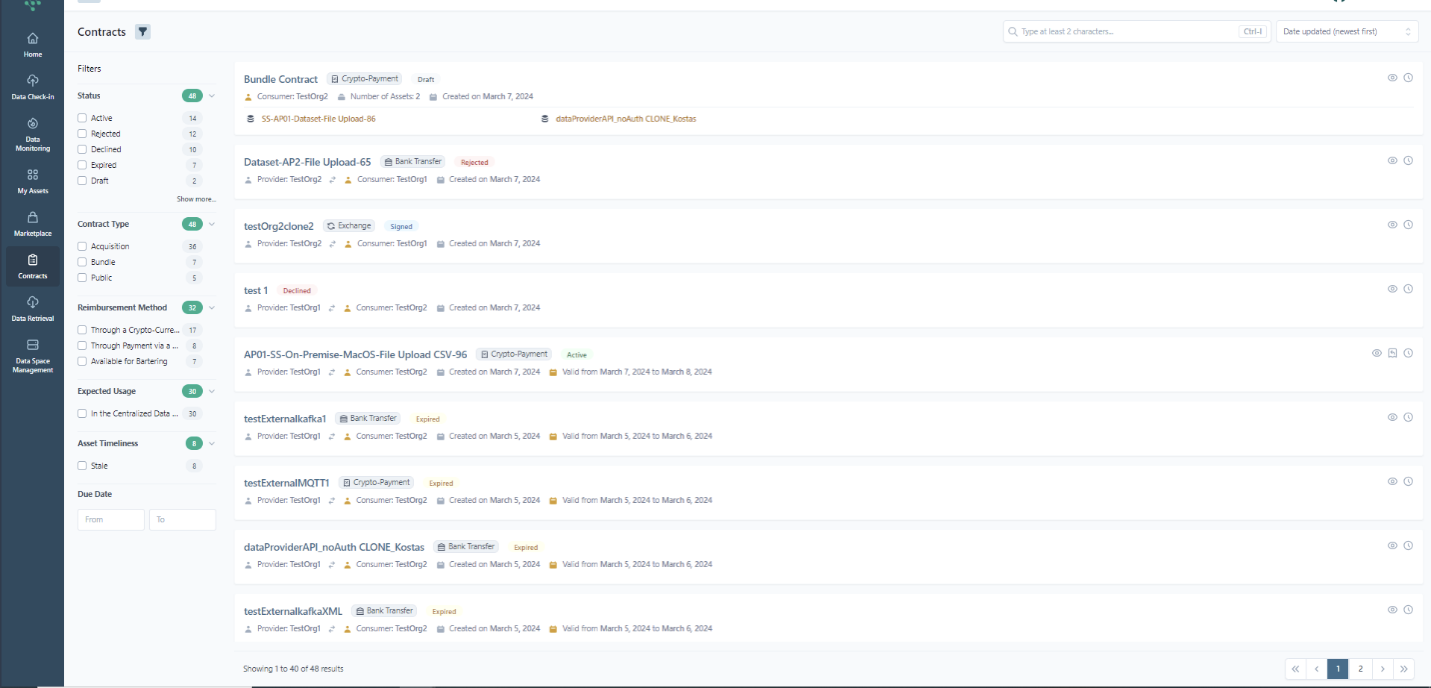Screen dimensions: 1431x688
Task: Open history clock icon for testOrg2clone2
Action: (x=1408, y=225)
